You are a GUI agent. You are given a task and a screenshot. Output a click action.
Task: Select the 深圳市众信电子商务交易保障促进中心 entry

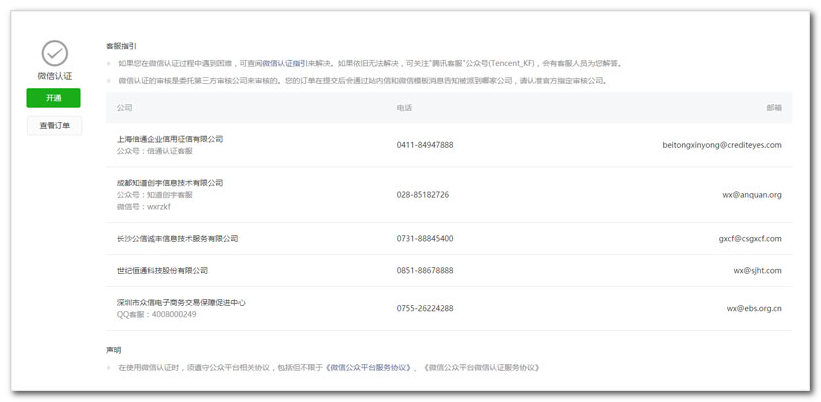pos(181,302)
